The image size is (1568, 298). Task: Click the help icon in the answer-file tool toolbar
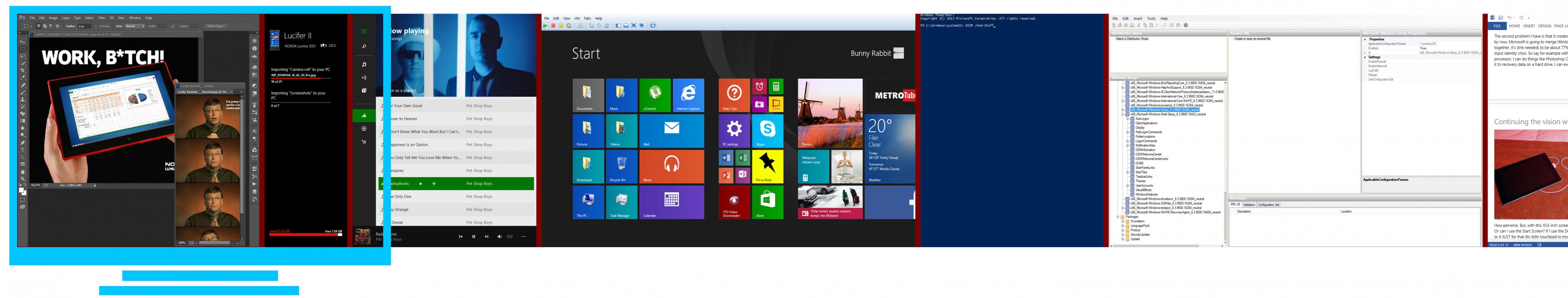1186,25
